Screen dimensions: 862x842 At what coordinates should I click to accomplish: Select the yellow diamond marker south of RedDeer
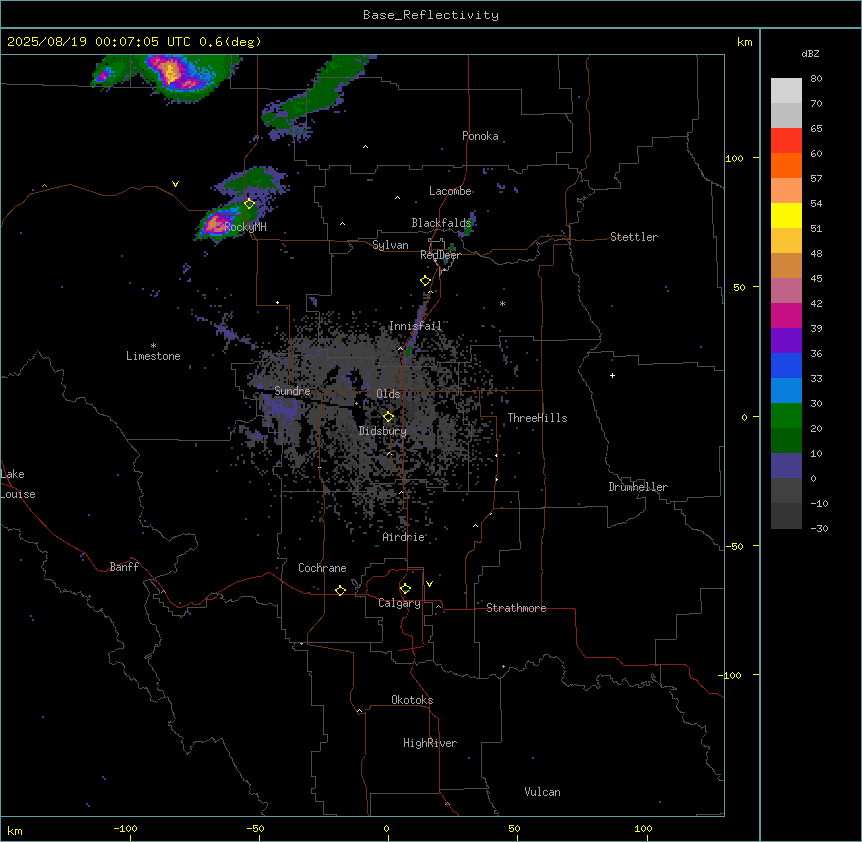coord(425,281)
